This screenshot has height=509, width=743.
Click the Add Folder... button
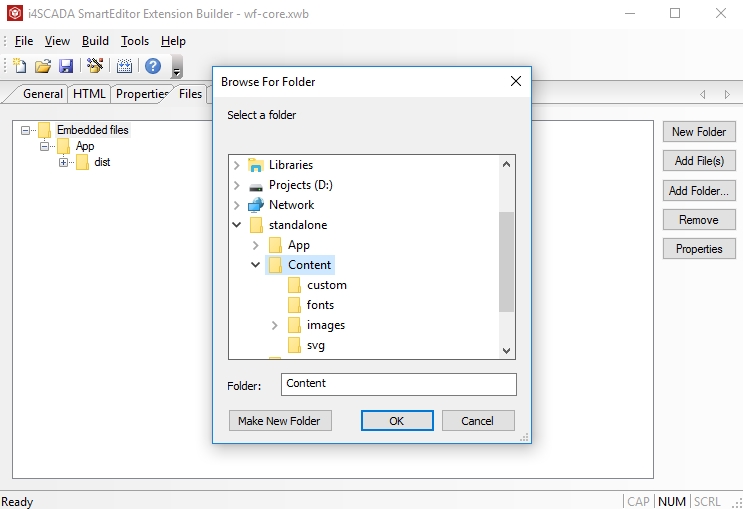tap(699, 191)
